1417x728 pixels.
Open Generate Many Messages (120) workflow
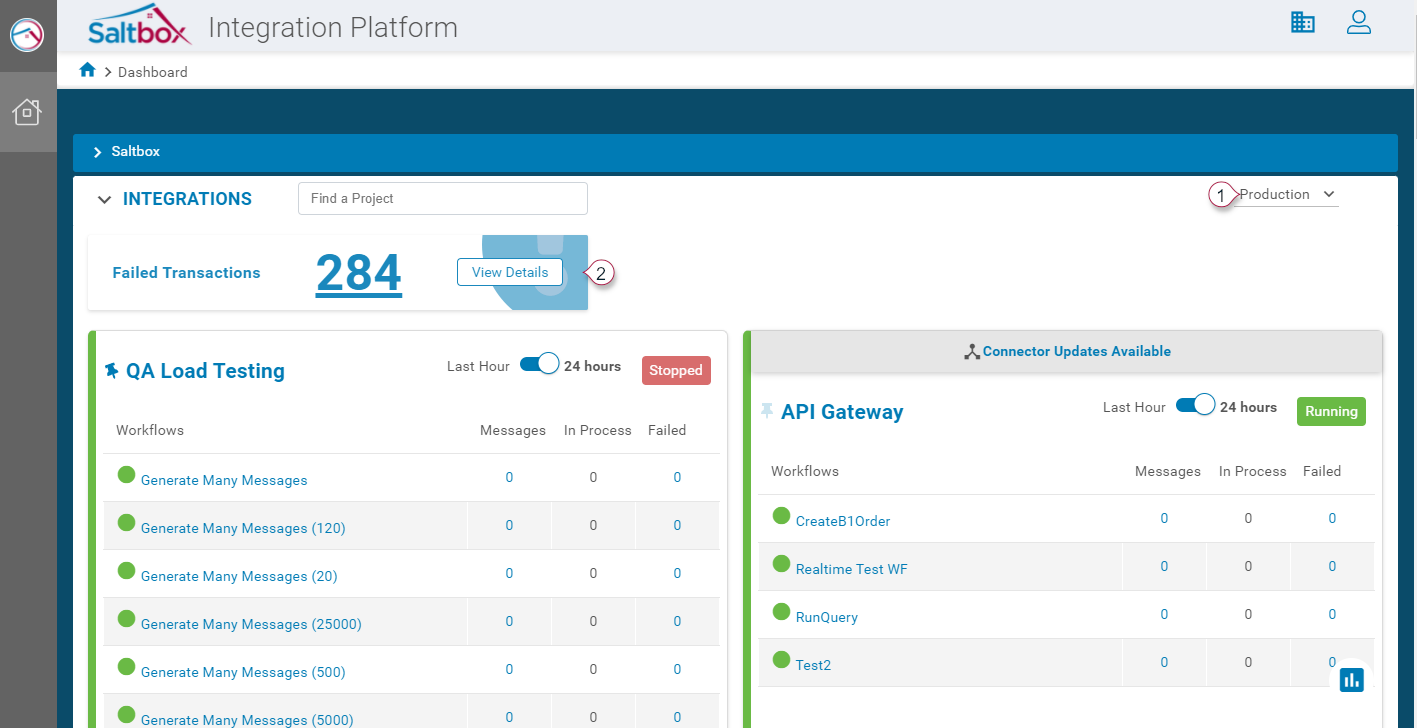(243, 528)
